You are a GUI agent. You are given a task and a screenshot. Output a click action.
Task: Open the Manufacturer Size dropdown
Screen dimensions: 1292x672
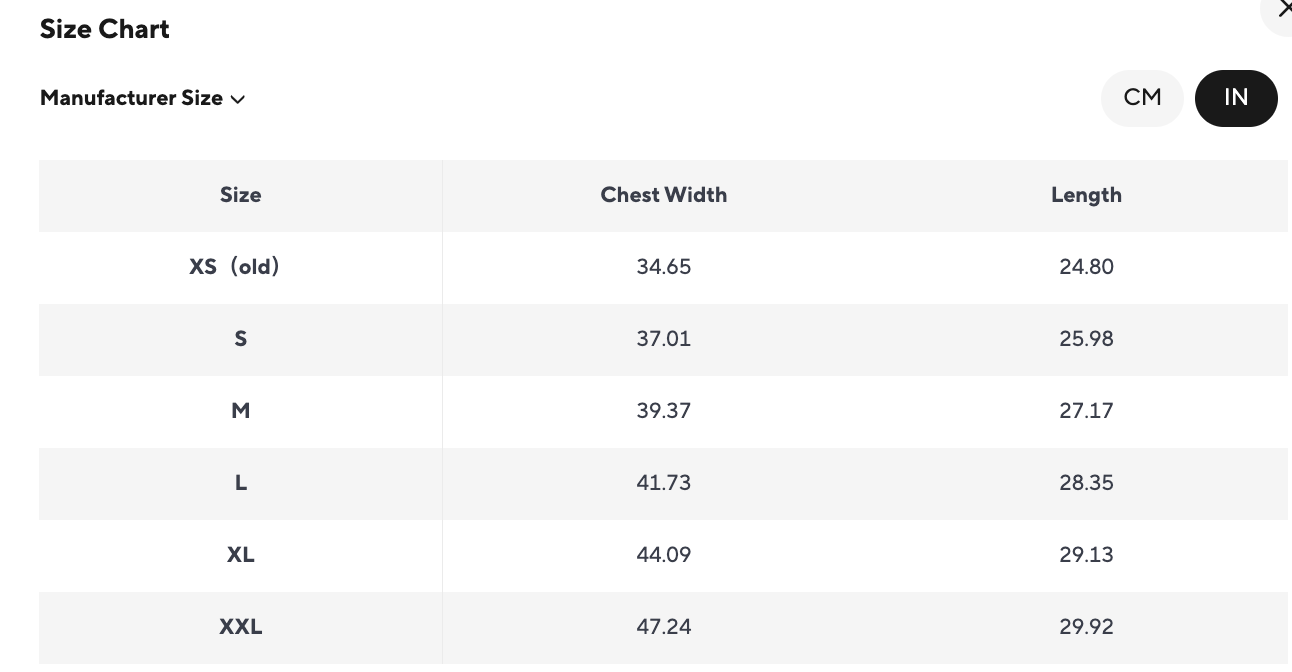point(142,98)
